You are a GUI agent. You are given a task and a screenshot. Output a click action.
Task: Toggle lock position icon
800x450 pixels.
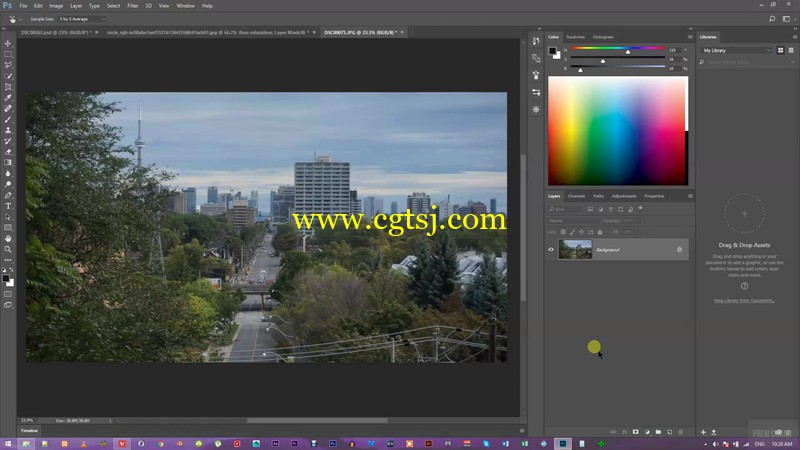coord(581,232)
